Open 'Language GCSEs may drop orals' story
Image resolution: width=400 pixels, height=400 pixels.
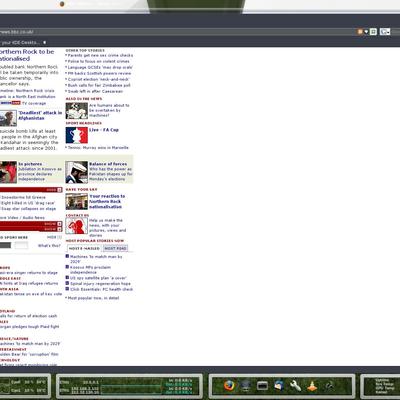coord(100,67)
